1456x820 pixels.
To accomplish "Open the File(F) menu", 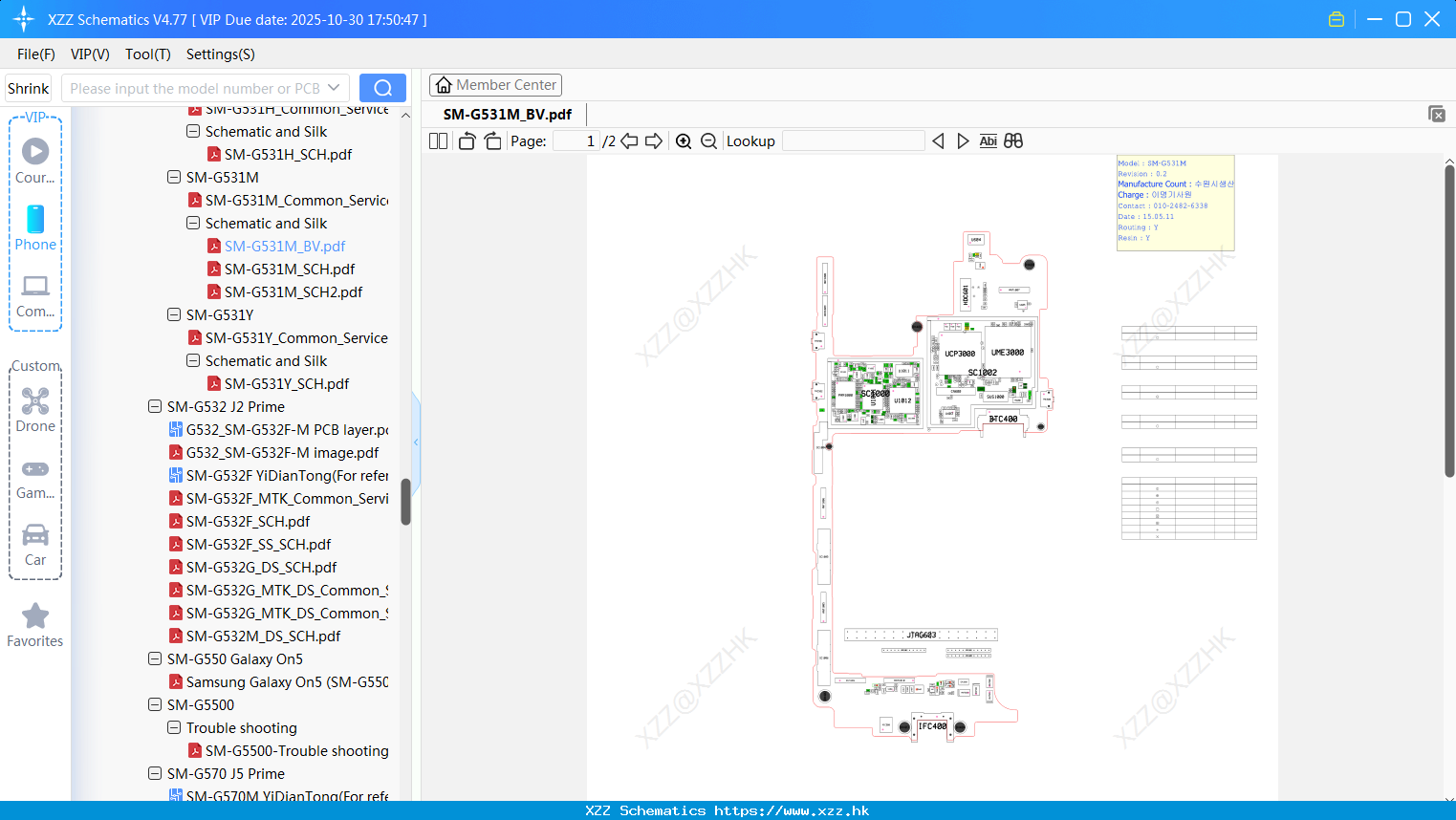I will point(36,54).
